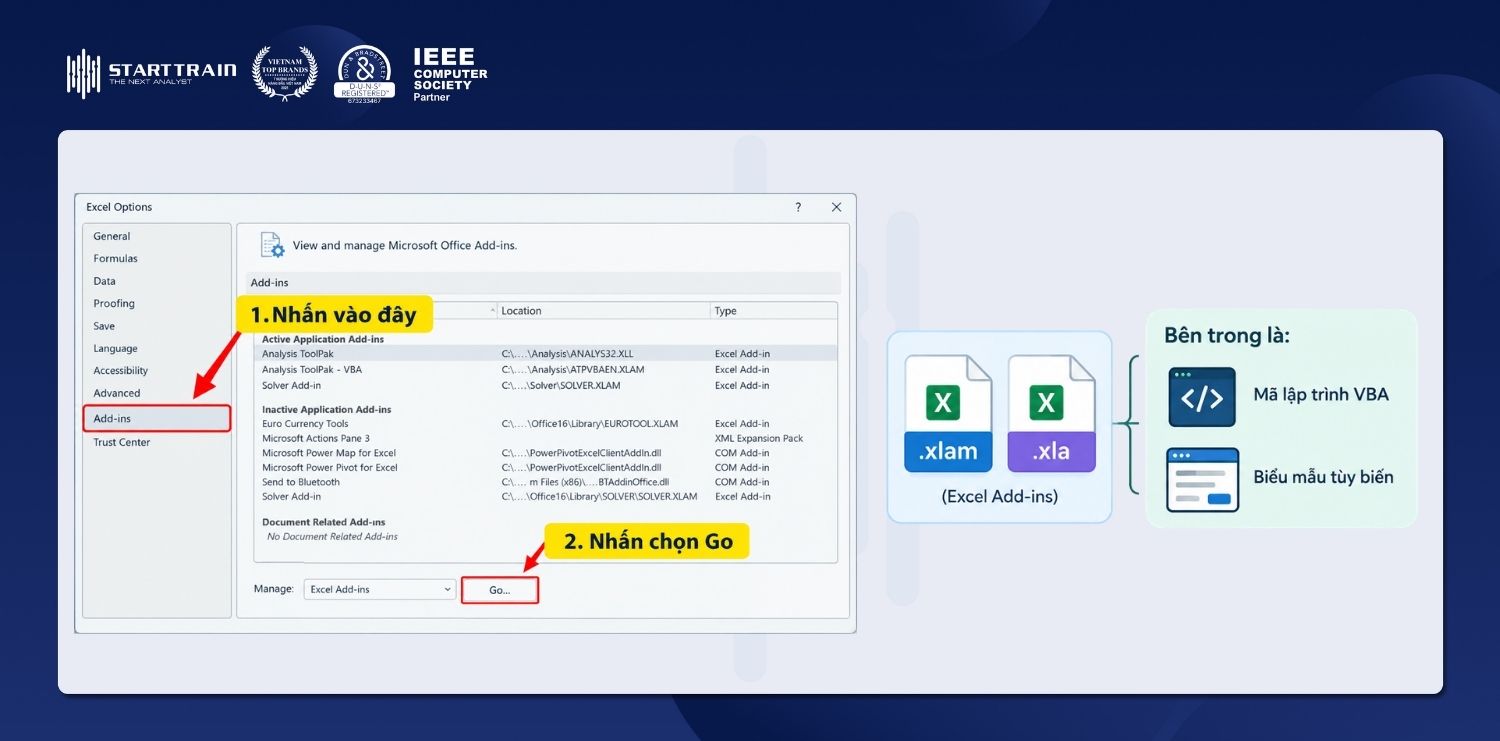Click the Mã lập trình VBA label
1500x741 pixels.
tap(1321, 394)
